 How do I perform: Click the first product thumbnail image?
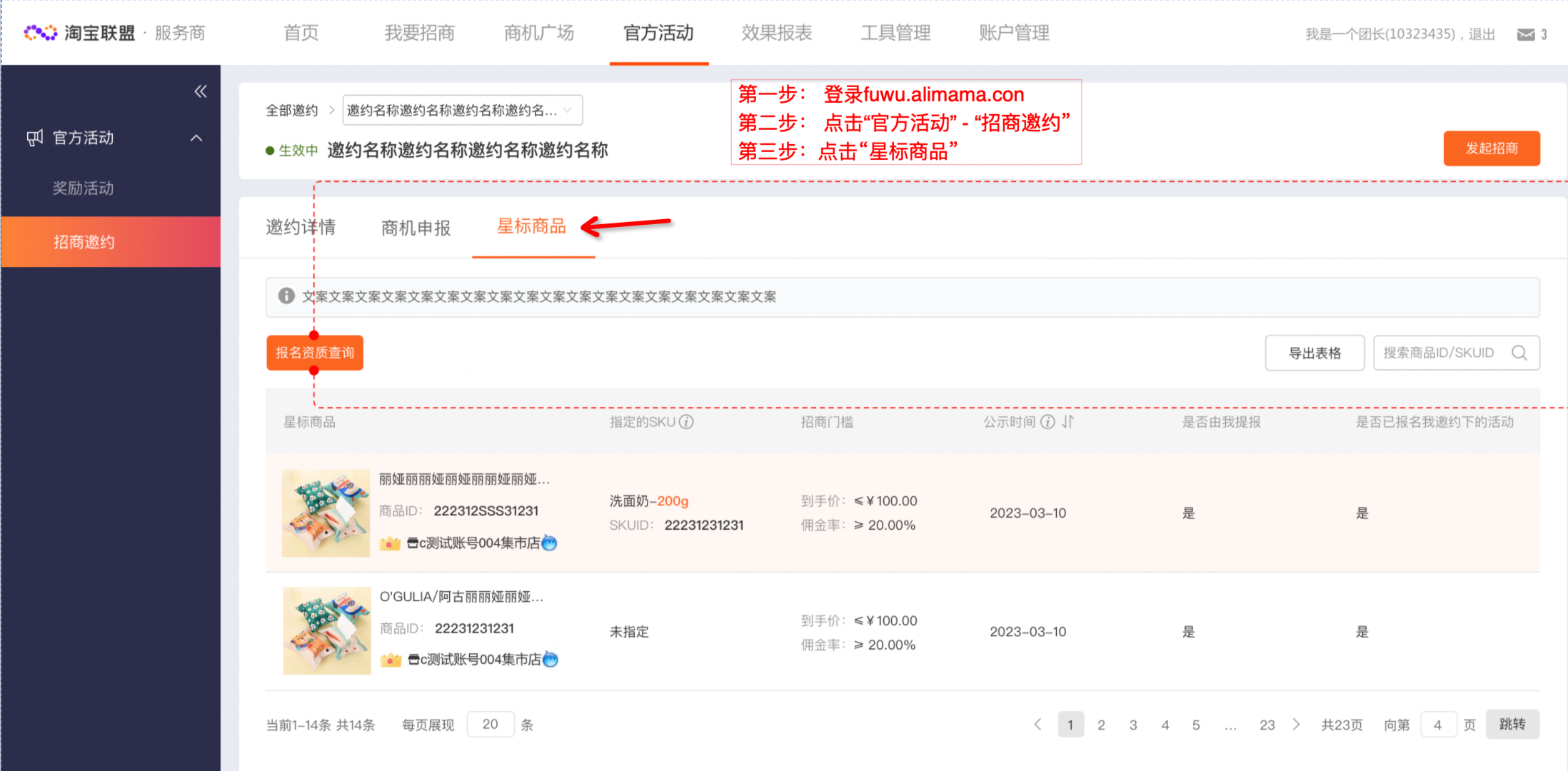point(326,513)
